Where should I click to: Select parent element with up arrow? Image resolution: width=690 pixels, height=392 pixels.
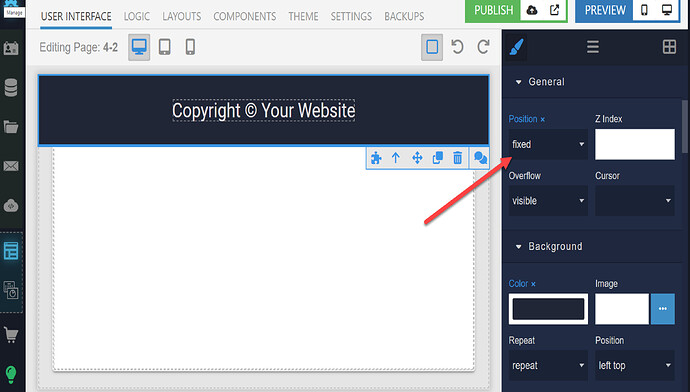tap(396, 158)
